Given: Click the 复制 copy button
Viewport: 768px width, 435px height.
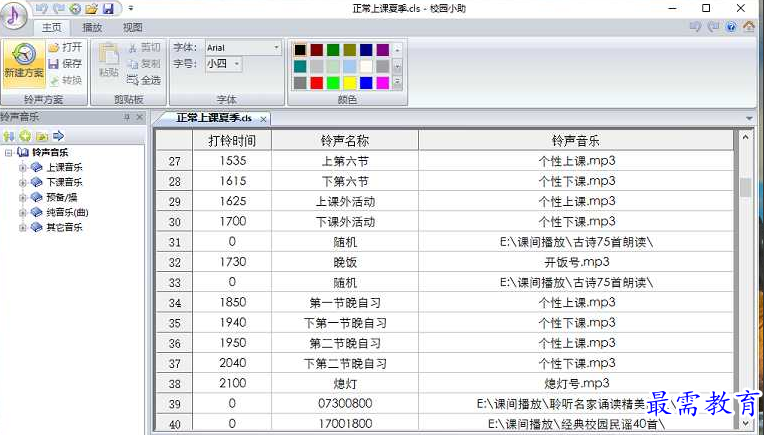Looking at the screenshot, I should click(x=144, y=64).
